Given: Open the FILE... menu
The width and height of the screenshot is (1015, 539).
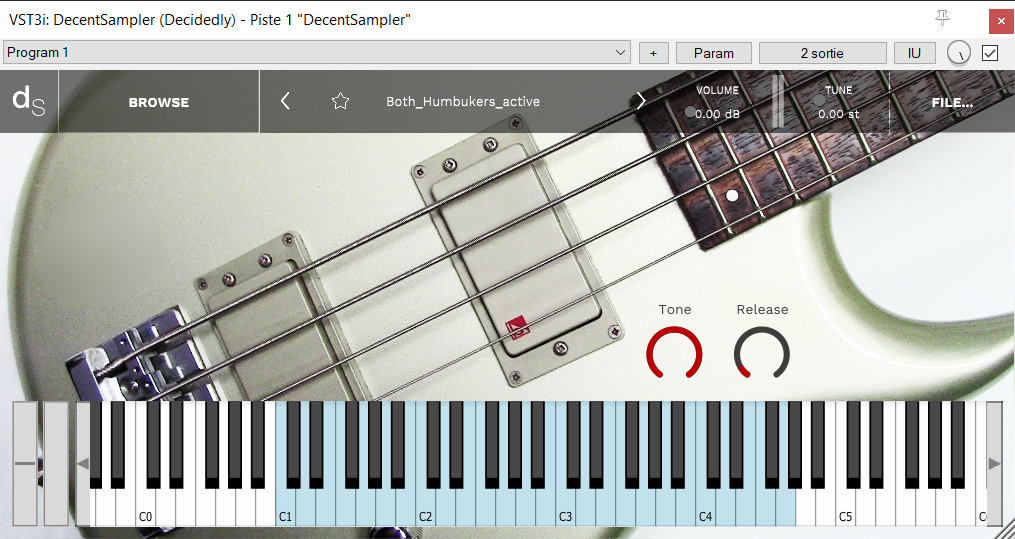Looking at the screenshot, I should [x=952, y=102].
